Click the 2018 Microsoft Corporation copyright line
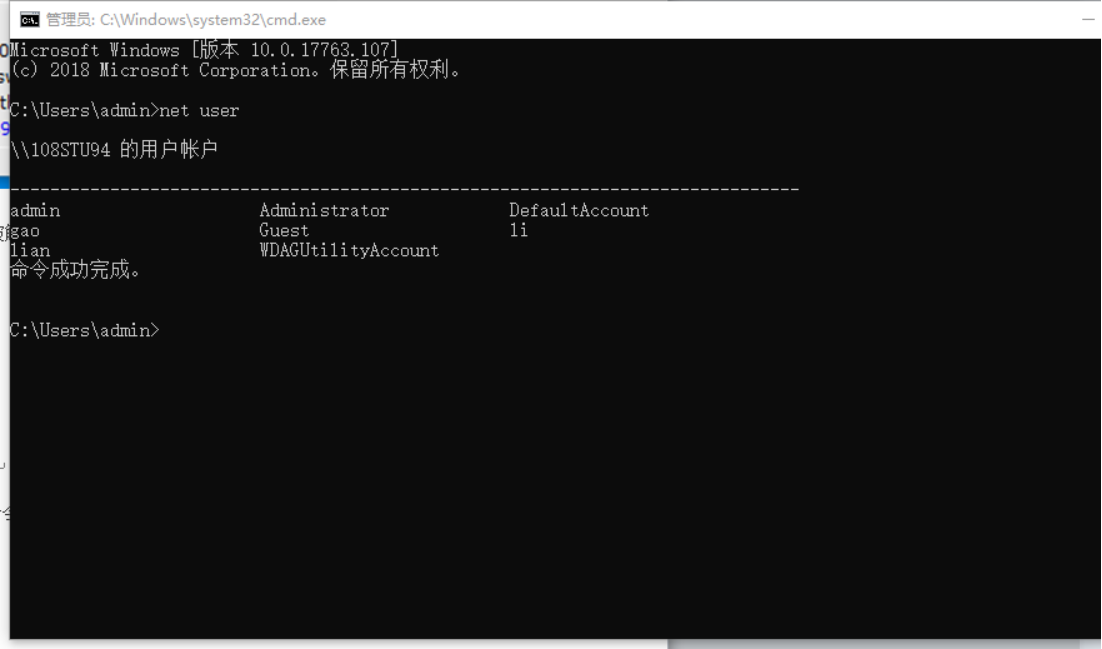This screenshot has width=1102, height=649. [235, 70]
